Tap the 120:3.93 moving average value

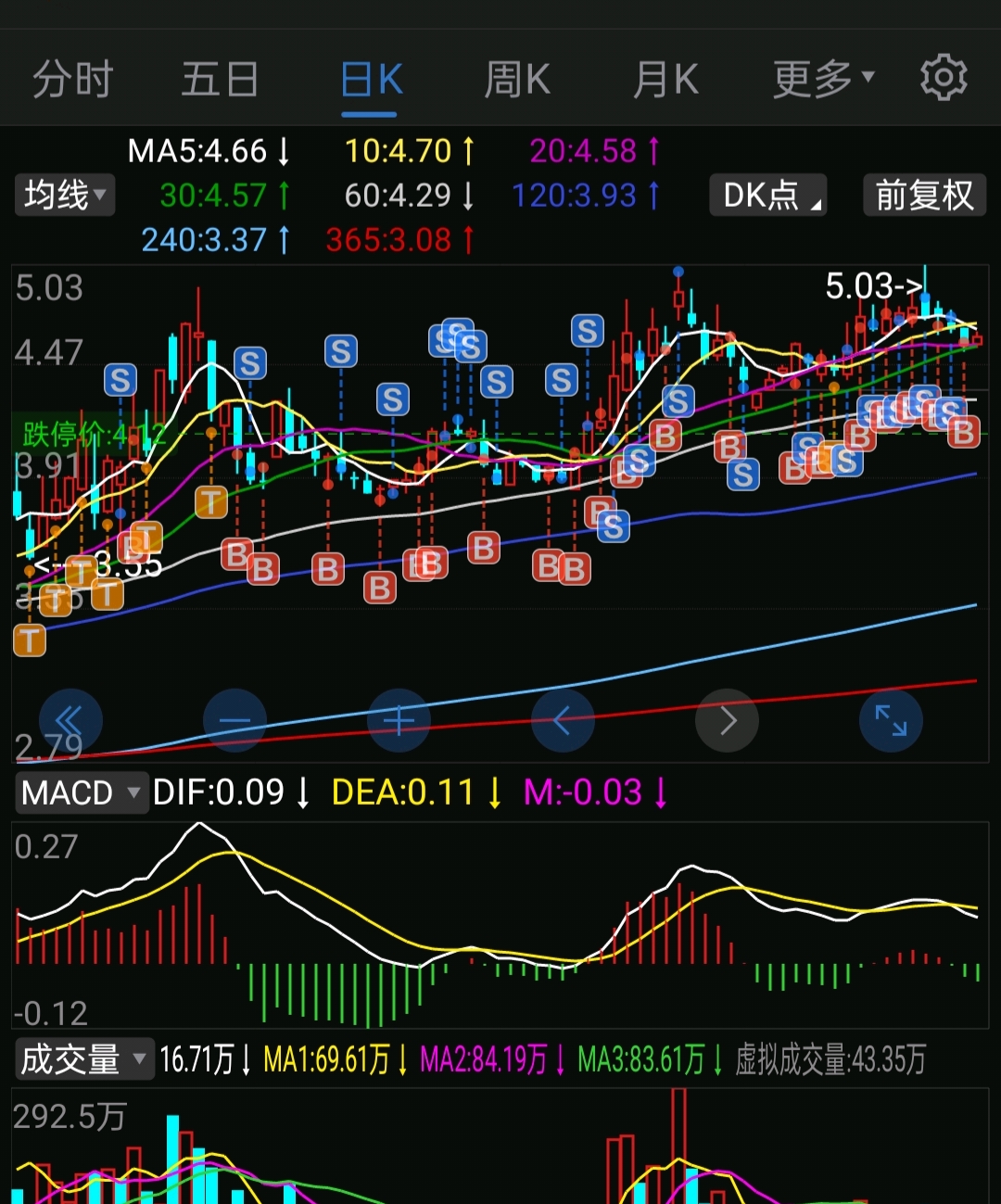(x=587, y=196)
